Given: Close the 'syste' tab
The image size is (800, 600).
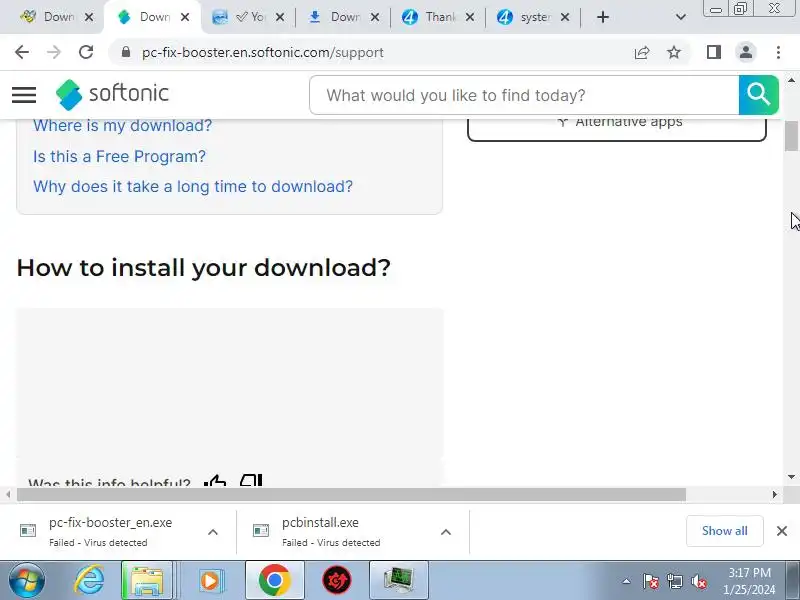Looking at the screenshot, I should (565, 17).
